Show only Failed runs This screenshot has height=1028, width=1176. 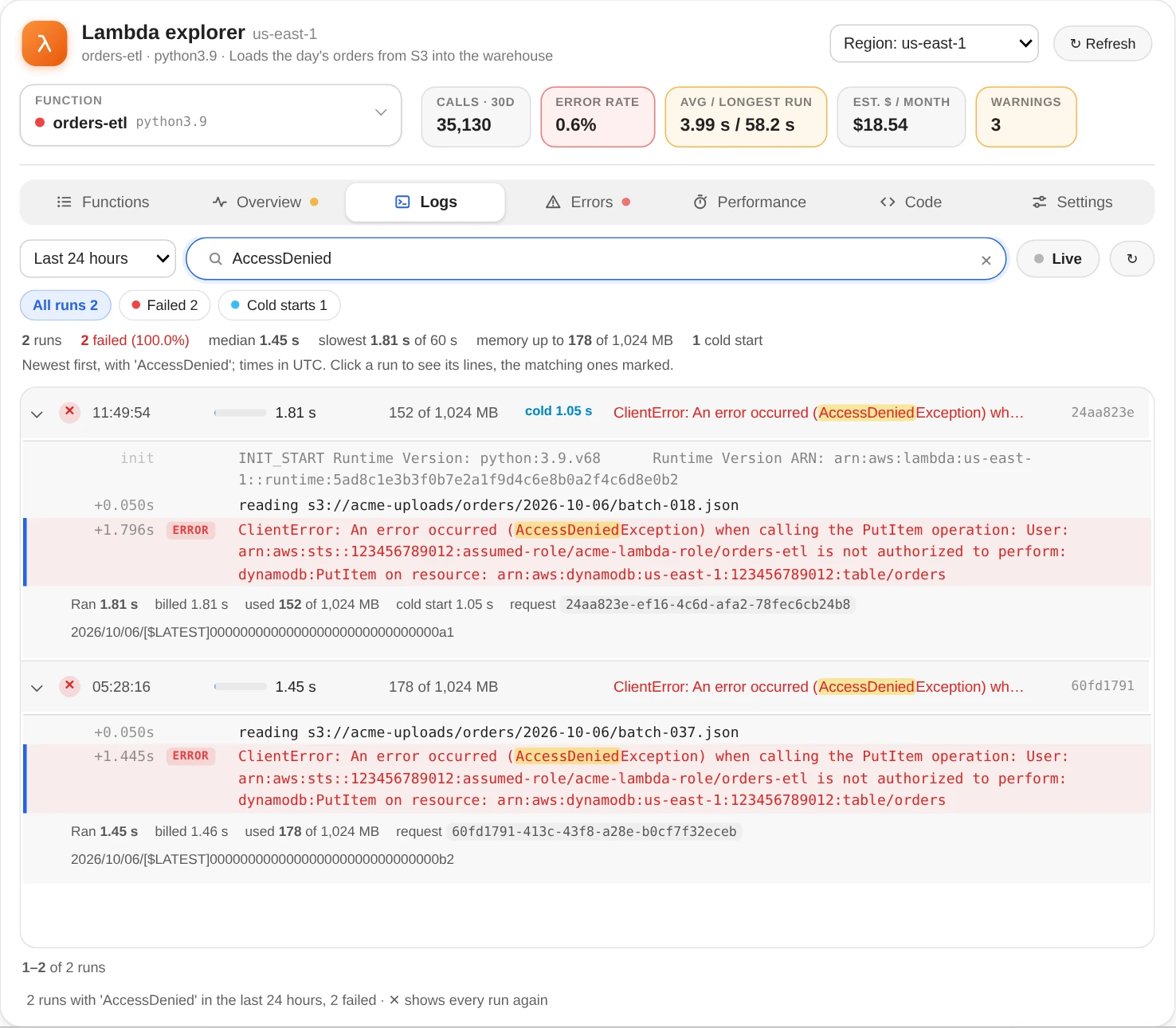pyautogui.click(x=164, y=305)
